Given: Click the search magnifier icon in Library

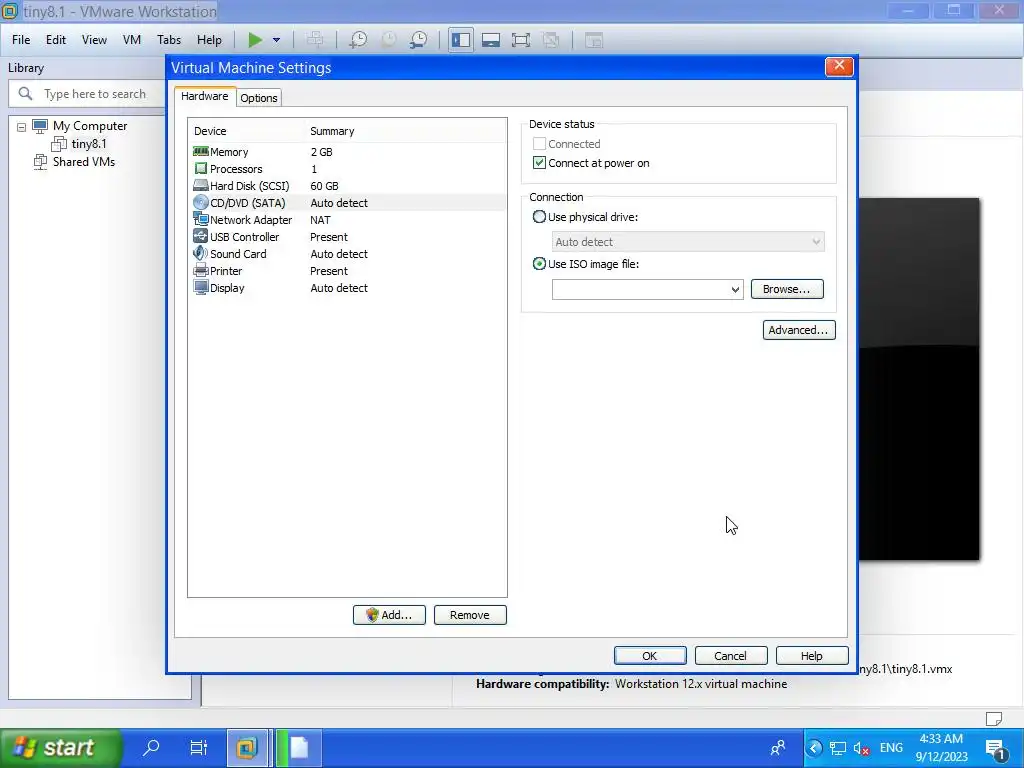Looking at the screenshot, I should 25,93.
